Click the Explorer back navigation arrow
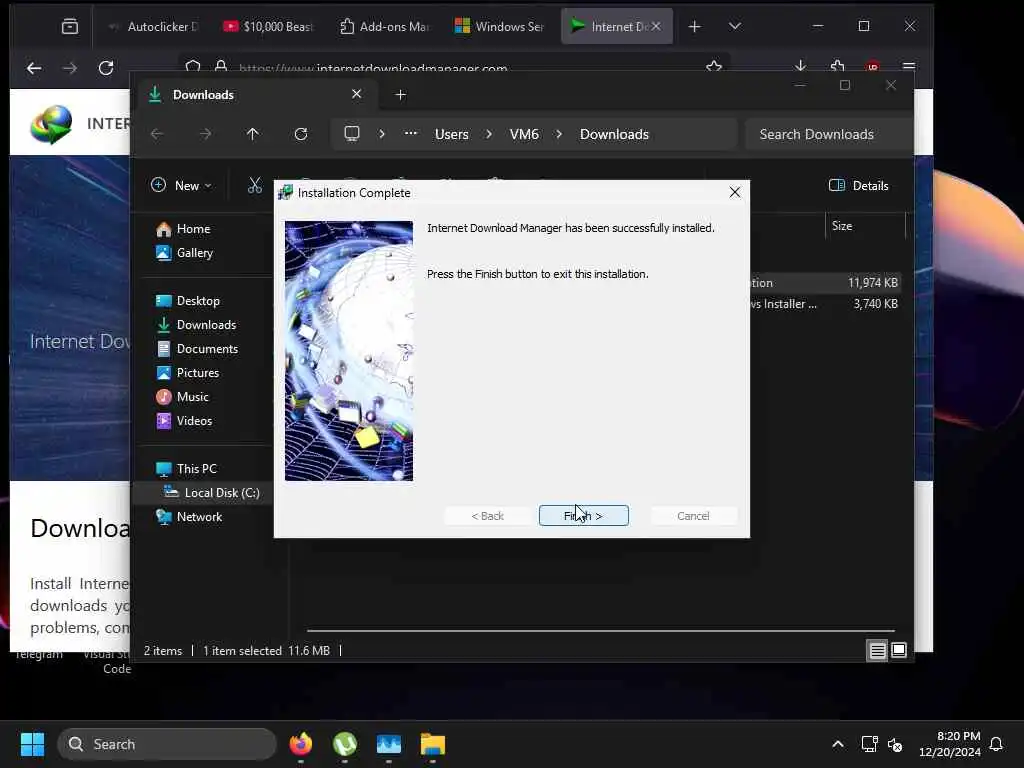This screenshot has width=1024, height=768. [x=157, y=134]
